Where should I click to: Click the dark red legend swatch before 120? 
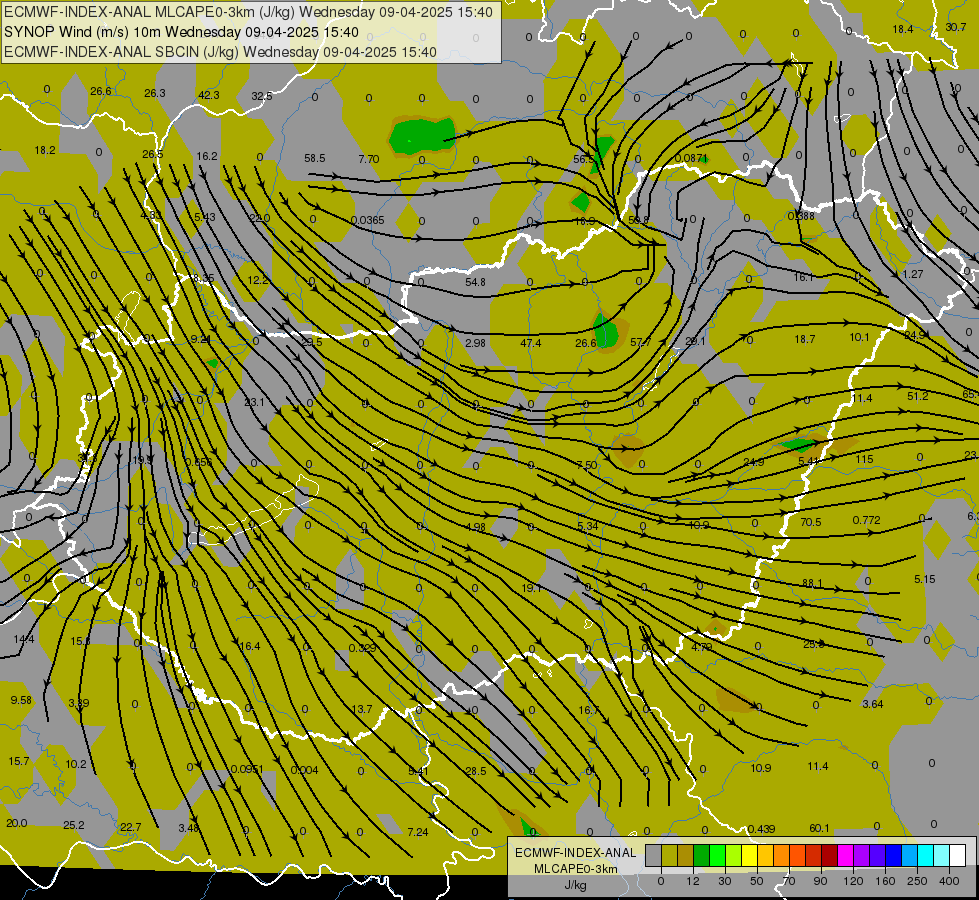pos(829,855)
